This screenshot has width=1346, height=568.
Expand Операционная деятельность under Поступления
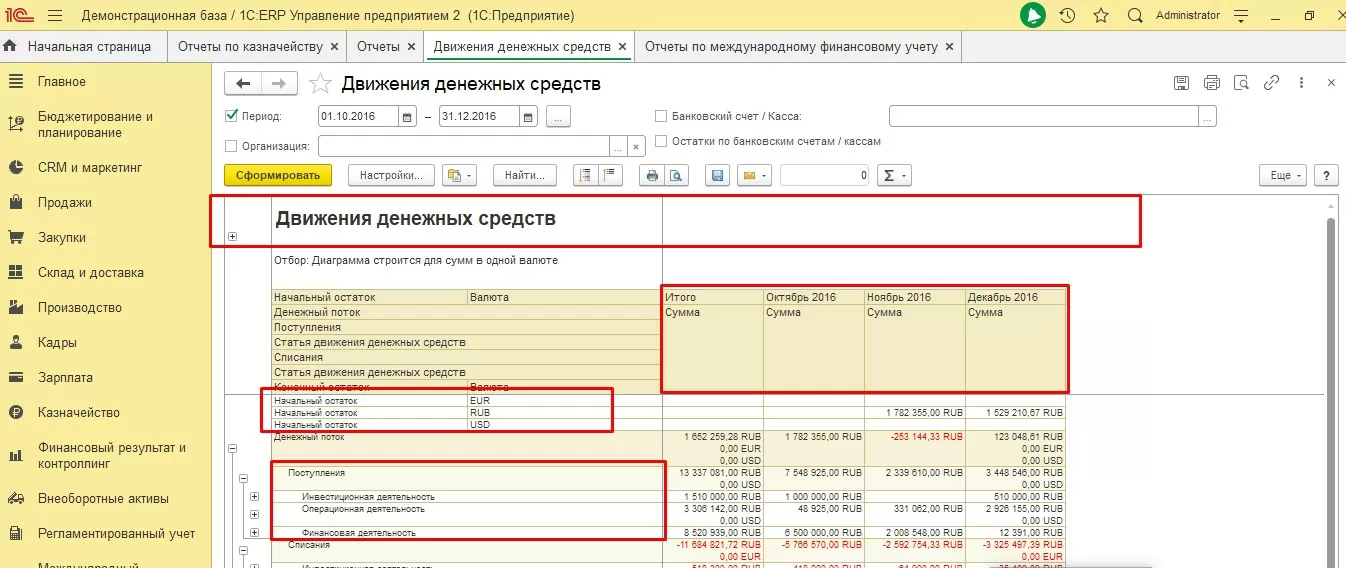pos(254,514)
